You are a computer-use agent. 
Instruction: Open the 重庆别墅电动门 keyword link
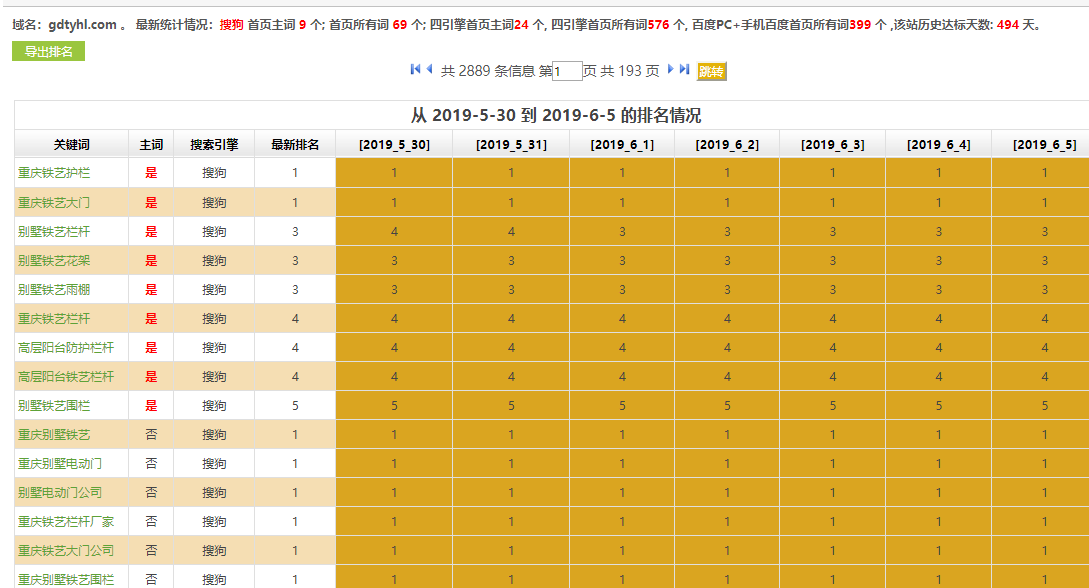pyautogui.click(x=60, y=463)
